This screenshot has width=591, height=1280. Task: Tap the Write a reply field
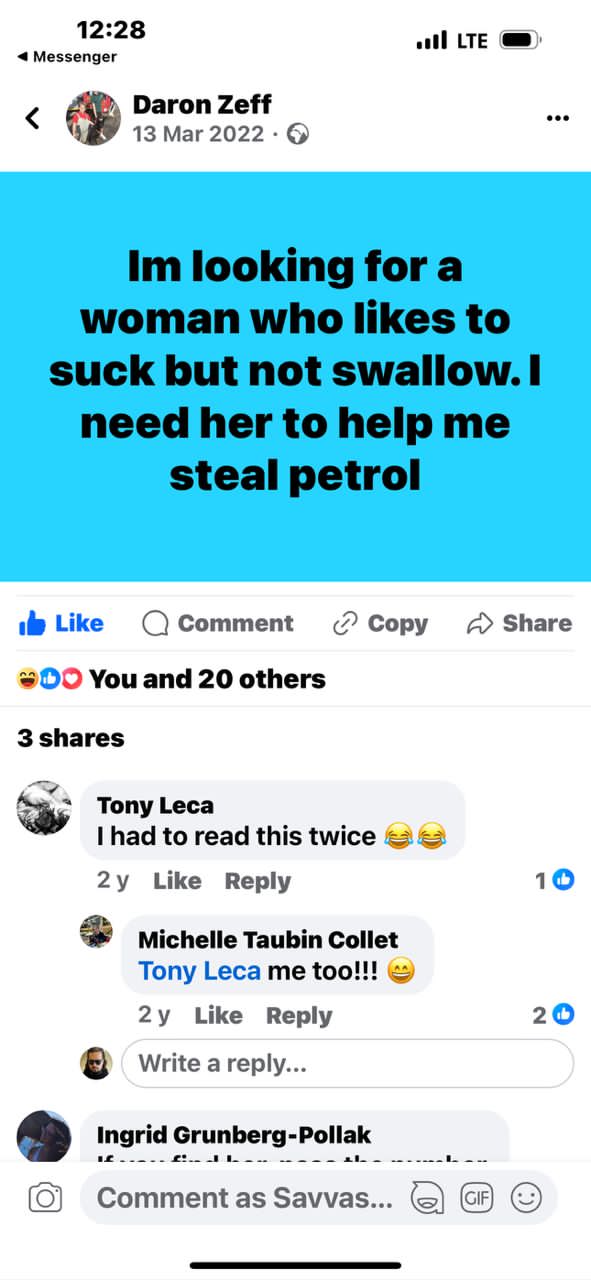(x=348, y=1063)
